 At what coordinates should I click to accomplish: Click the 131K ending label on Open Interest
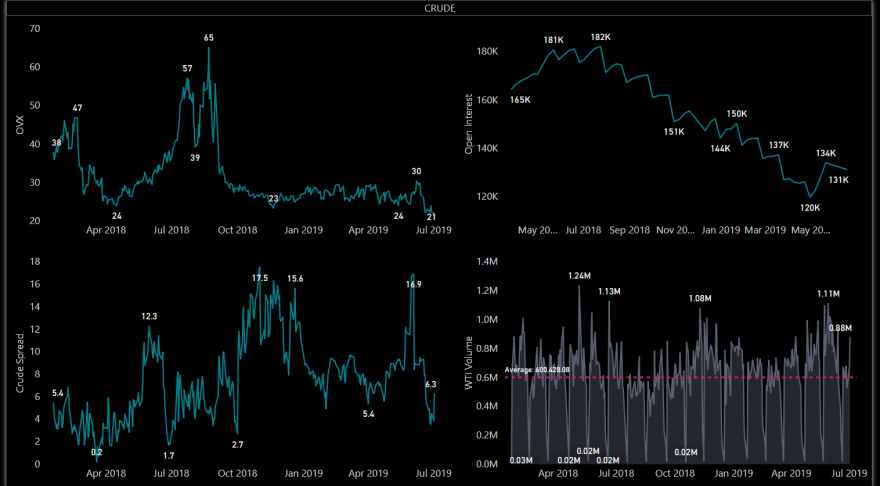coord(838,180)
